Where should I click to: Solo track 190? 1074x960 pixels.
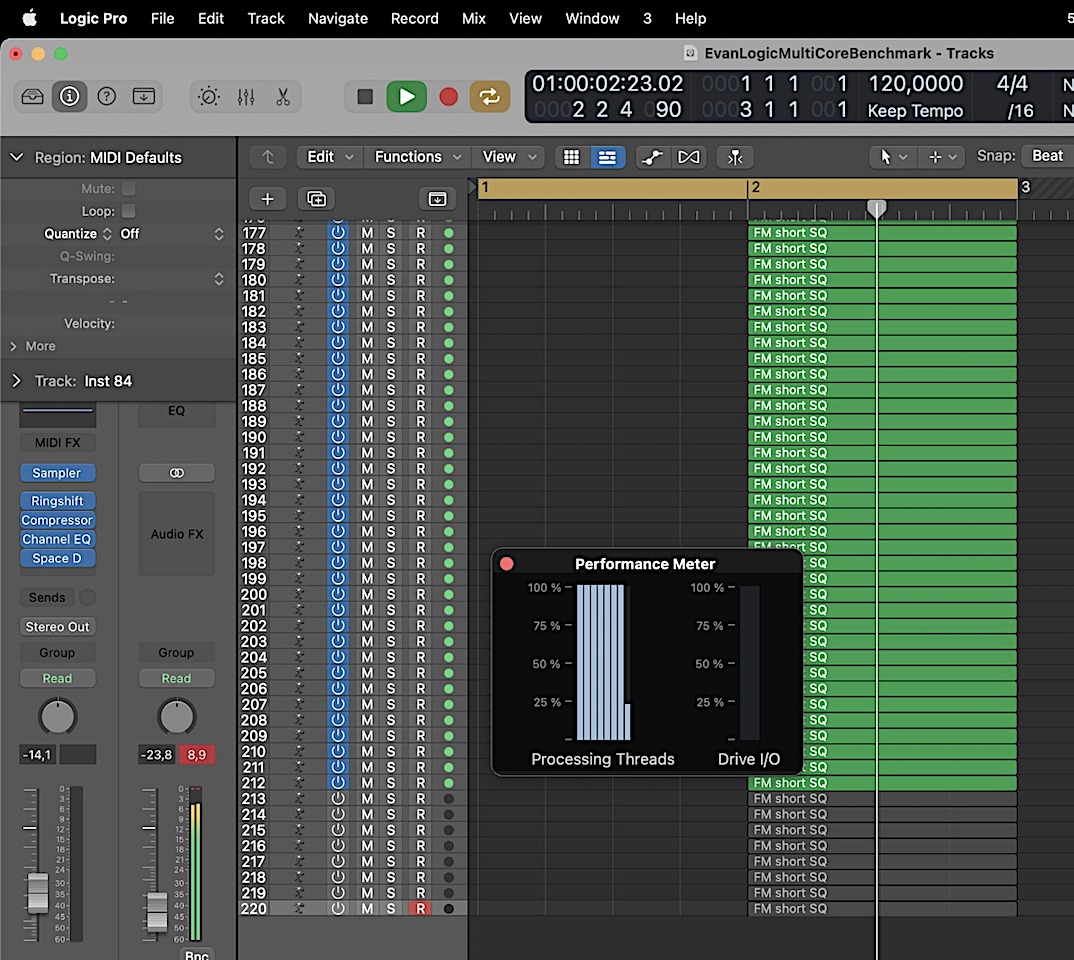[x=390, y=438]
